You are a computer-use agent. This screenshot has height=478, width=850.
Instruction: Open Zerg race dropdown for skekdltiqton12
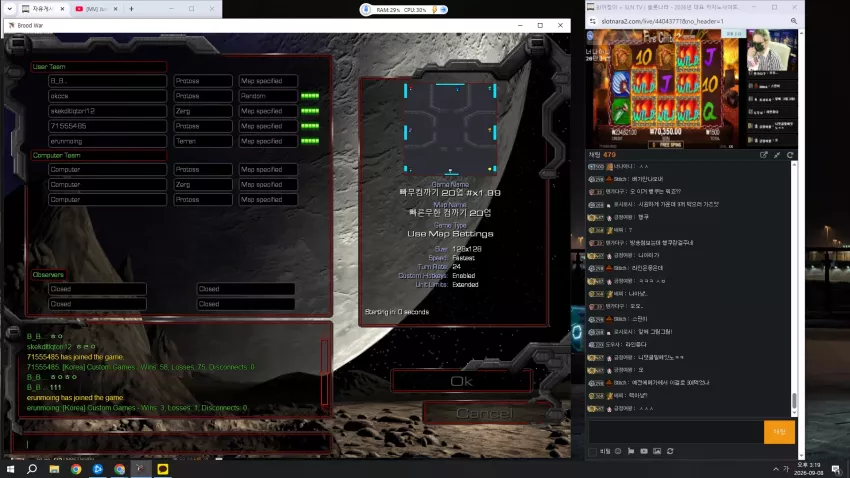click(x=203, y=111)
